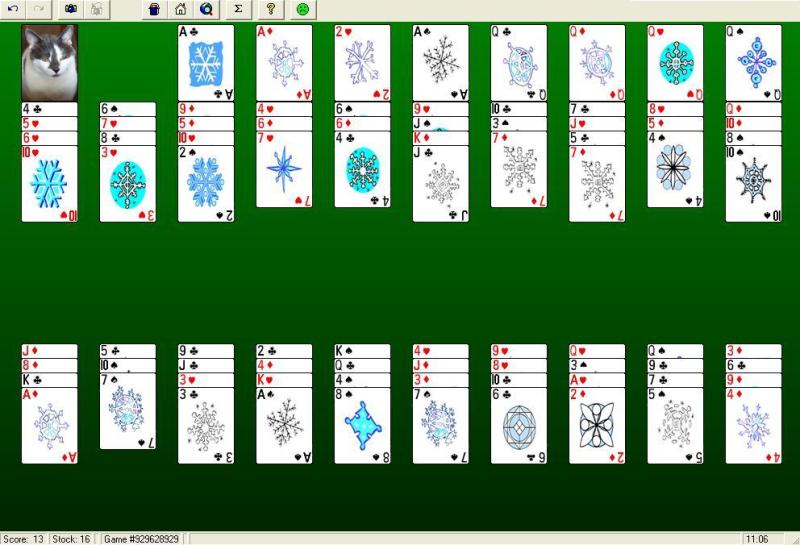Click the camera snapshot toolbar icon

pyautogui.click(x=71, y=9)
